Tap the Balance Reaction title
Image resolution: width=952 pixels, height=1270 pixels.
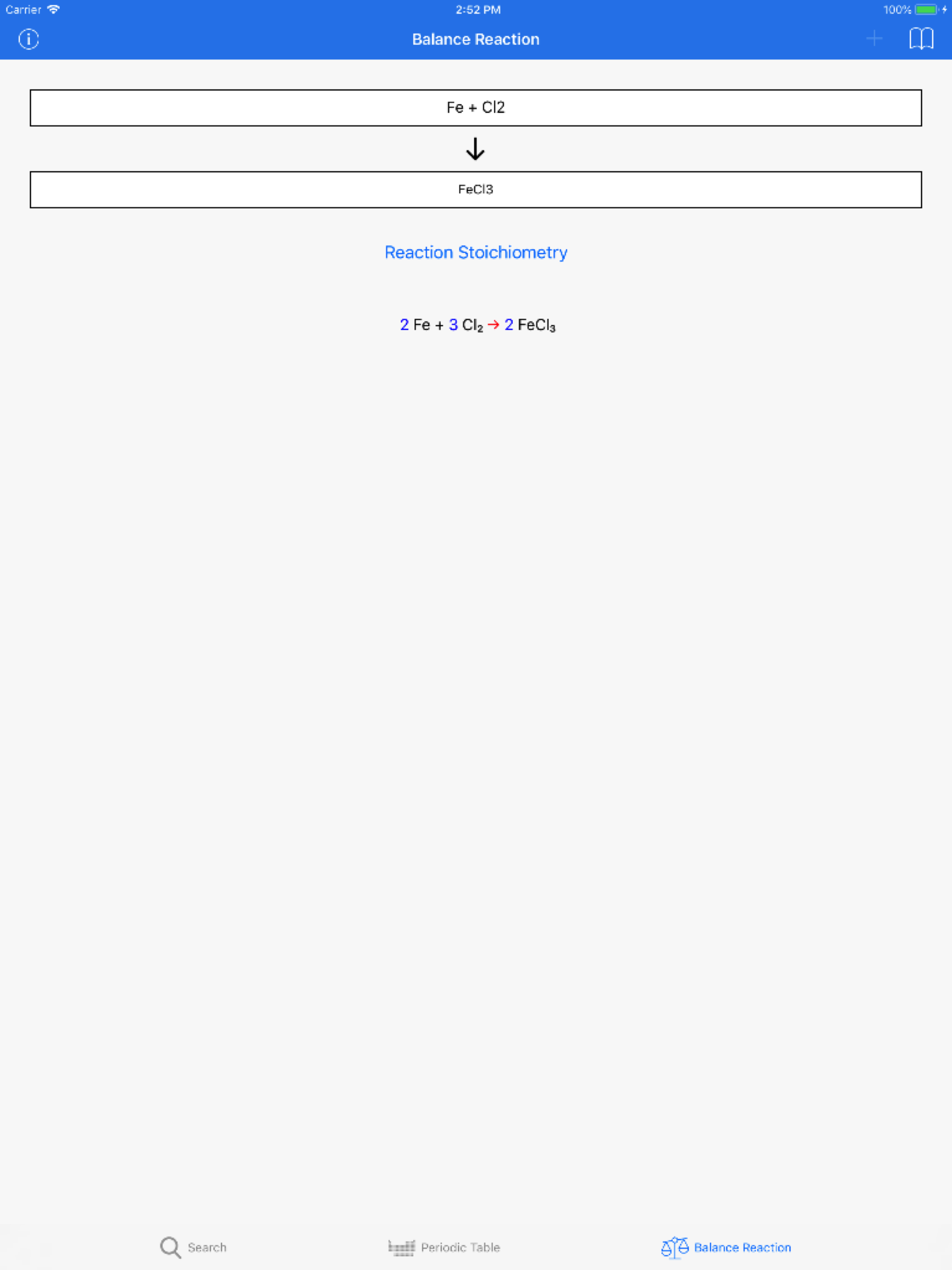476,39
